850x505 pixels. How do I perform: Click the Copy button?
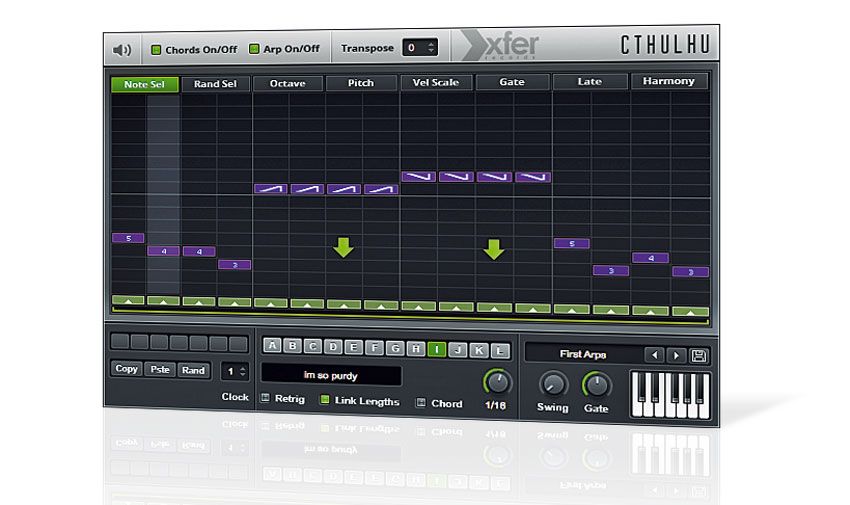tap(126, 368)
